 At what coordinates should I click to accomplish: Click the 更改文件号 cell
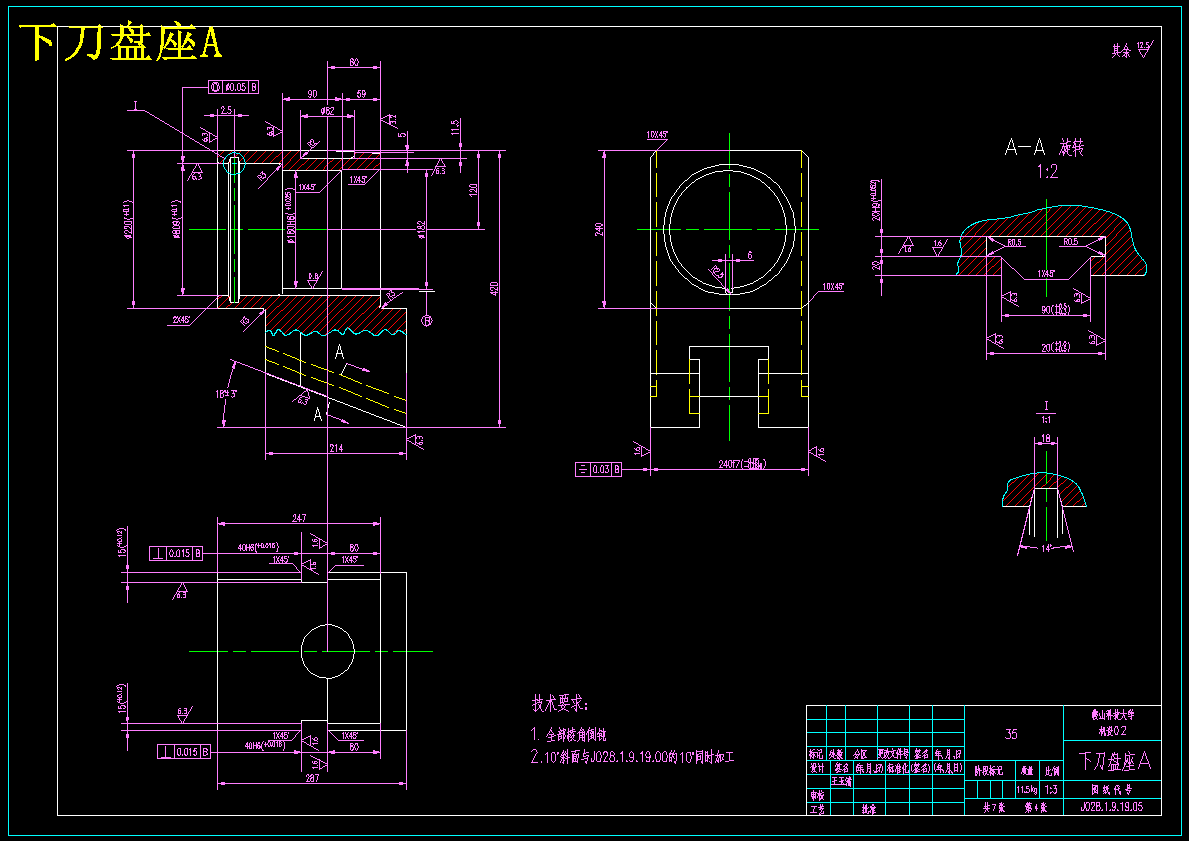tap(893, 755)
